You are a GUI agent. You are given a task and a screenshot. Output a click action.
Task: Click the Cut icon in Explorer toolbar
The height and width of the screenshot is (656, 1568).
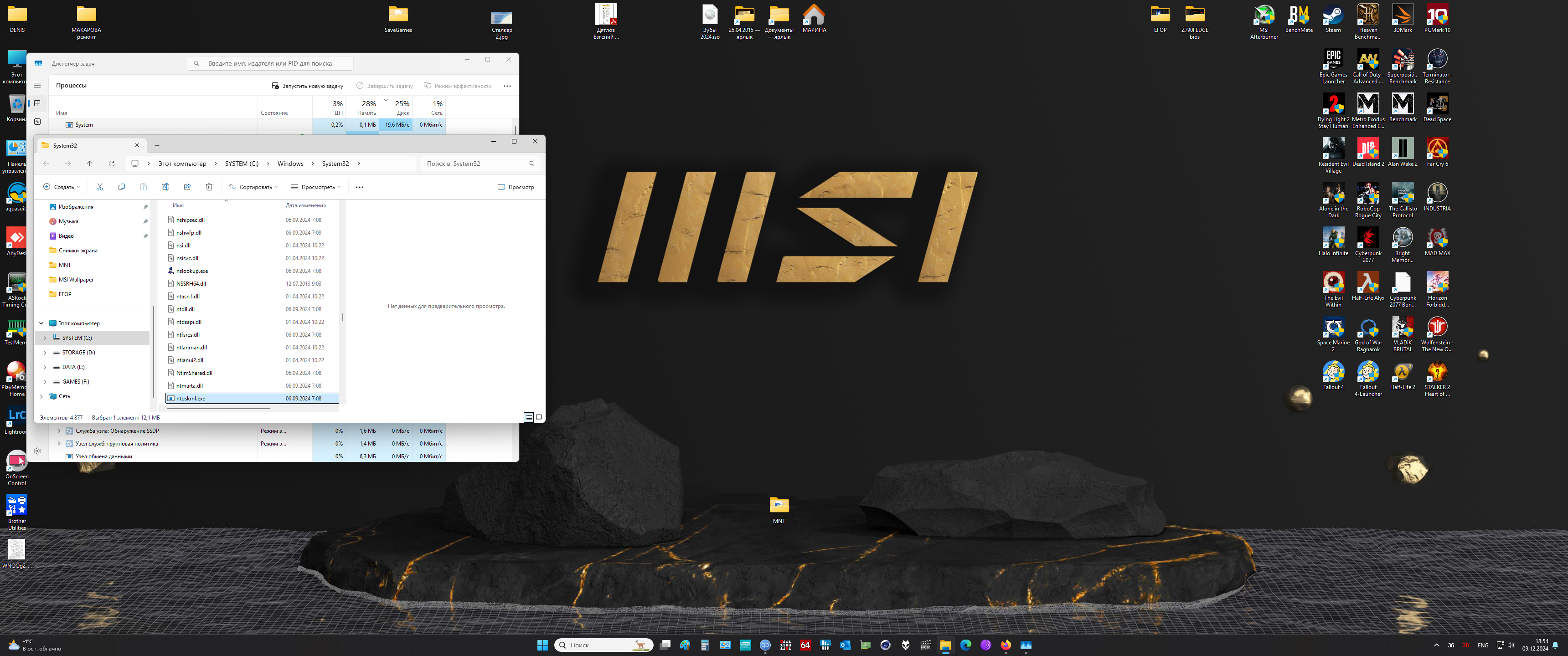100,187
